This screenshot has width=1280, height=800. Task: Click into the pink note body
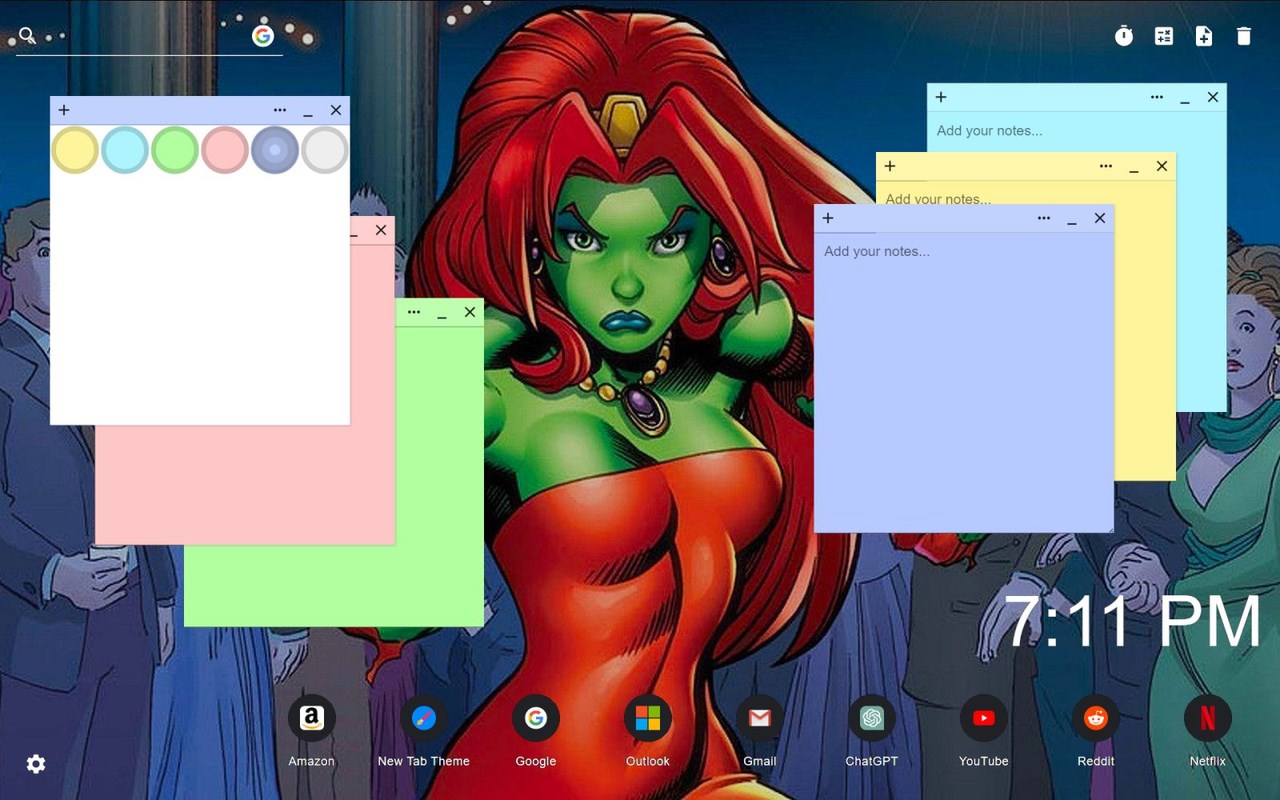point(245,485)
